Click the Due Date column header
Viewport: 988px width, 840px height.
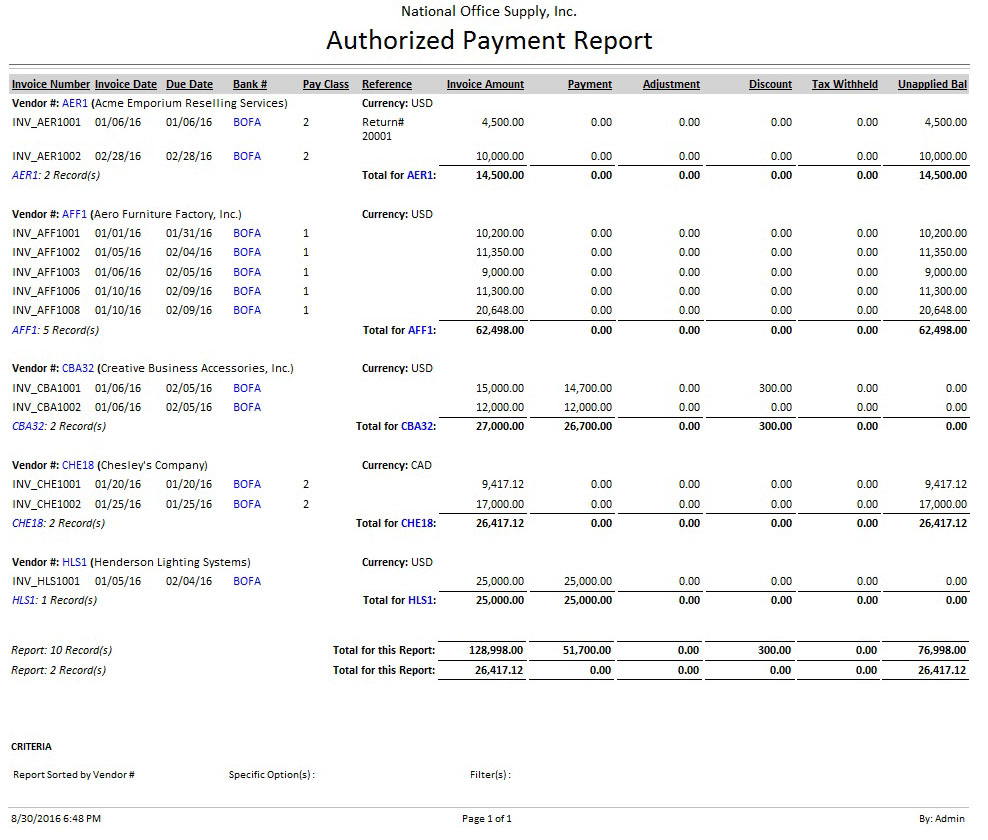tap(189, 85)
